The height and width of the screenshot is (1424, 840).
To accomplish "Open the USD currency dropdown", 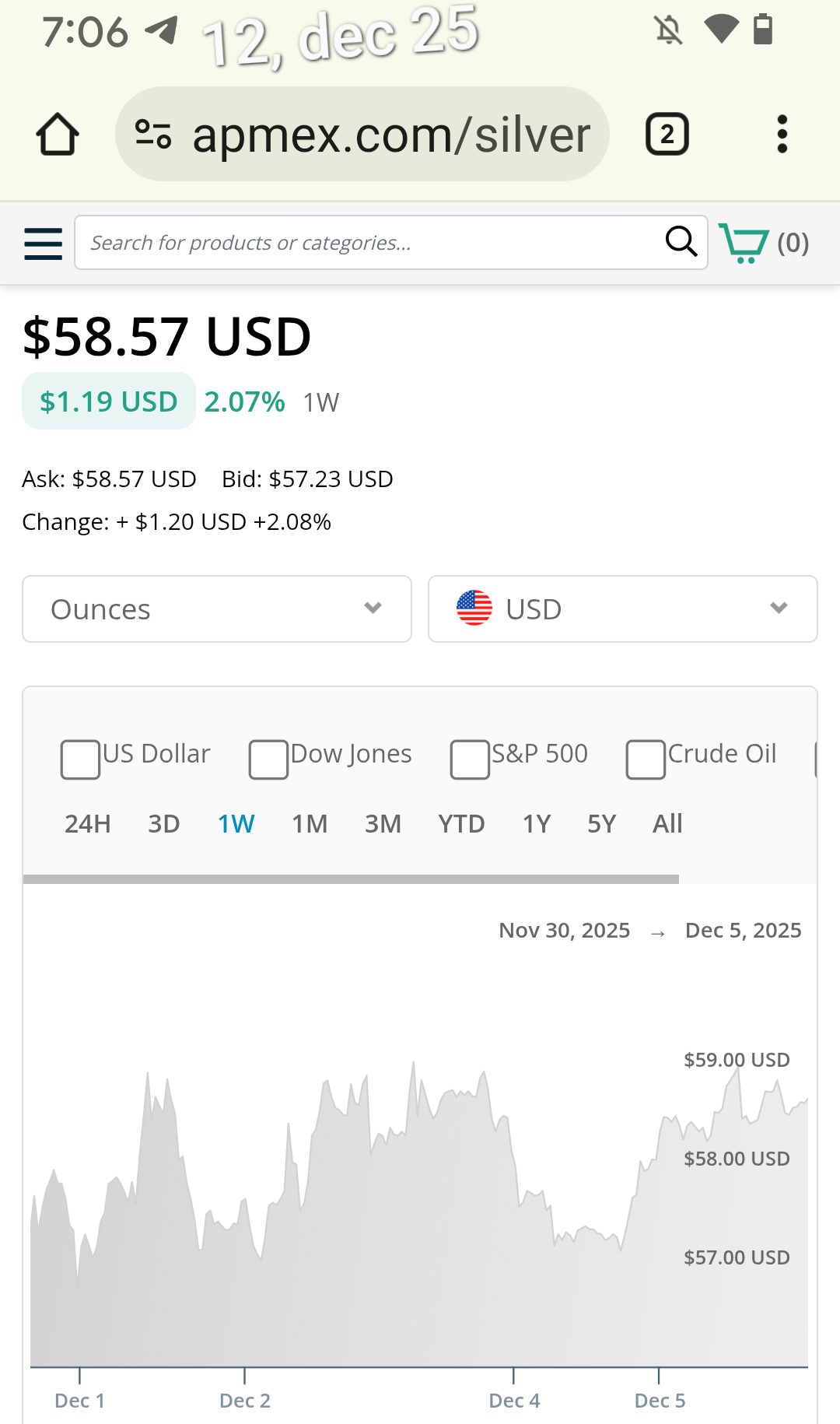I will pos(622,609).
